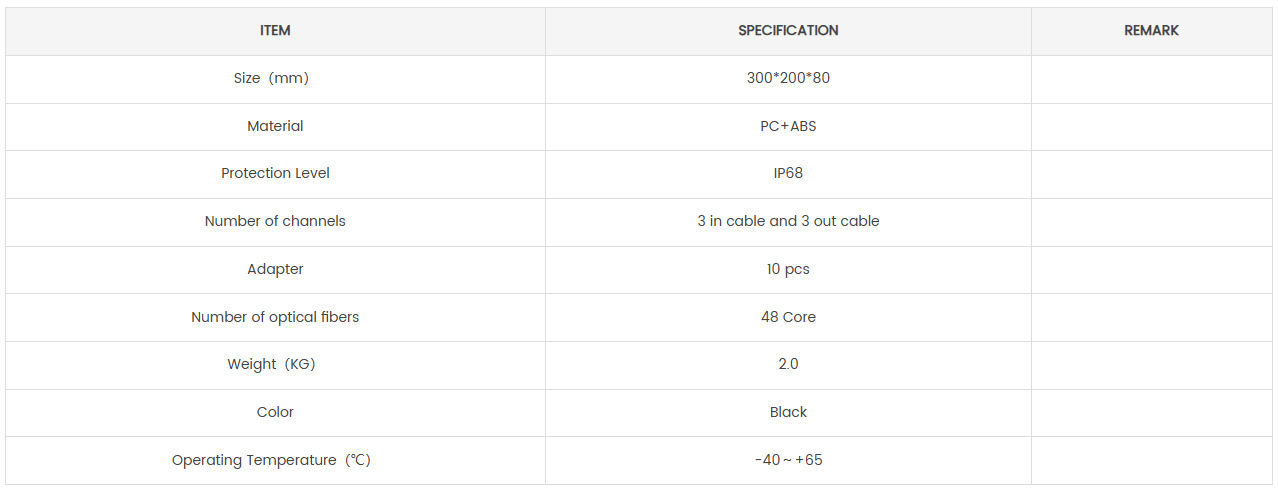Select the 2.0 weight value
This screenshot has height=492, width=1278.
click(x=788, y=364)
